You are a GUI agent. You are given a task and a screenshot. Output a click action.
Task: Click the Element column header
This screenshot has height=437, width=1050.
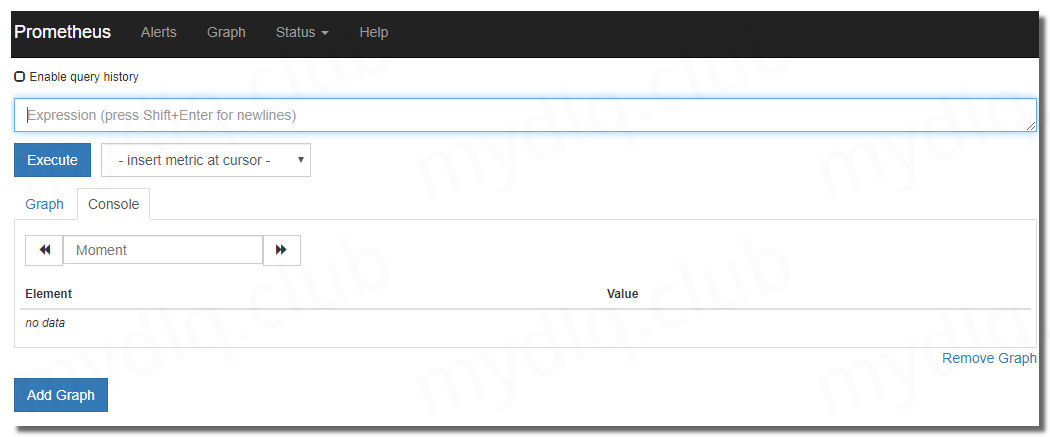click(x=48, y=294)
